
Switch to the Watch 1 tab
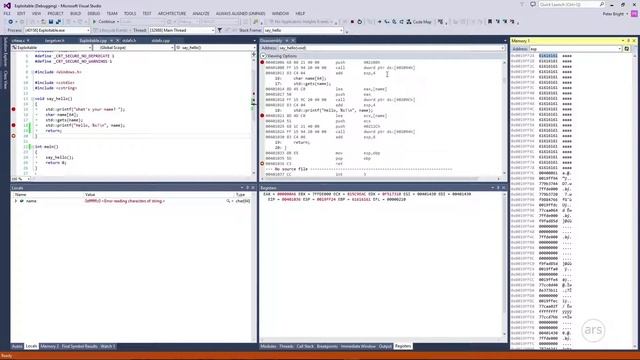click(x=108, y=347)
